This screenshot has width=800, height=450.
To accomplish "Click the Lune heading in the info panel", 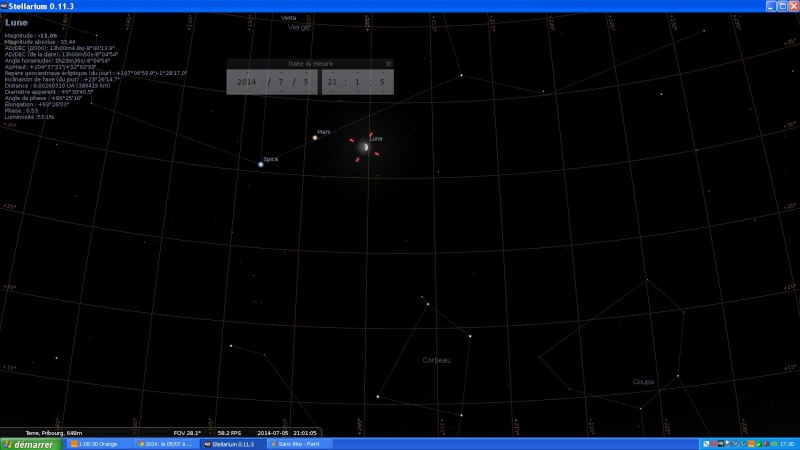I will tap(16, 22).
